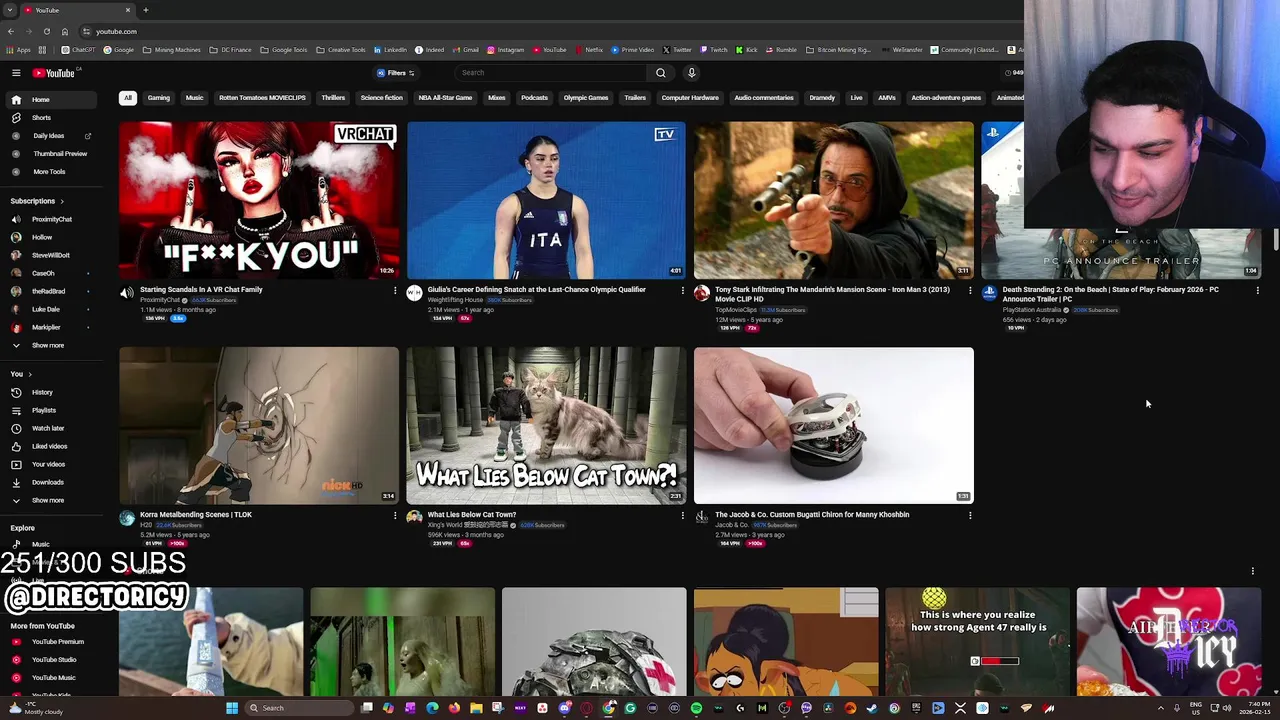
Task: Open the CaseOh subscription
Action: click(50, 273)
